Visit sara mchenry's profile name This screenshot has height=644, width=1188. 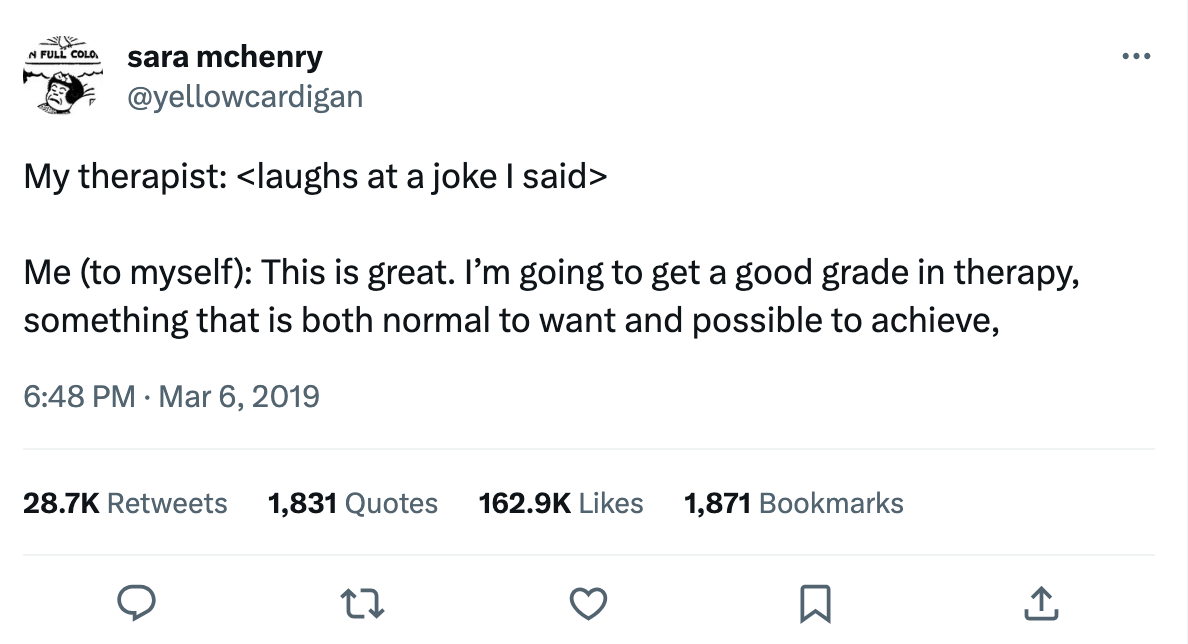(x=224, y=56)
